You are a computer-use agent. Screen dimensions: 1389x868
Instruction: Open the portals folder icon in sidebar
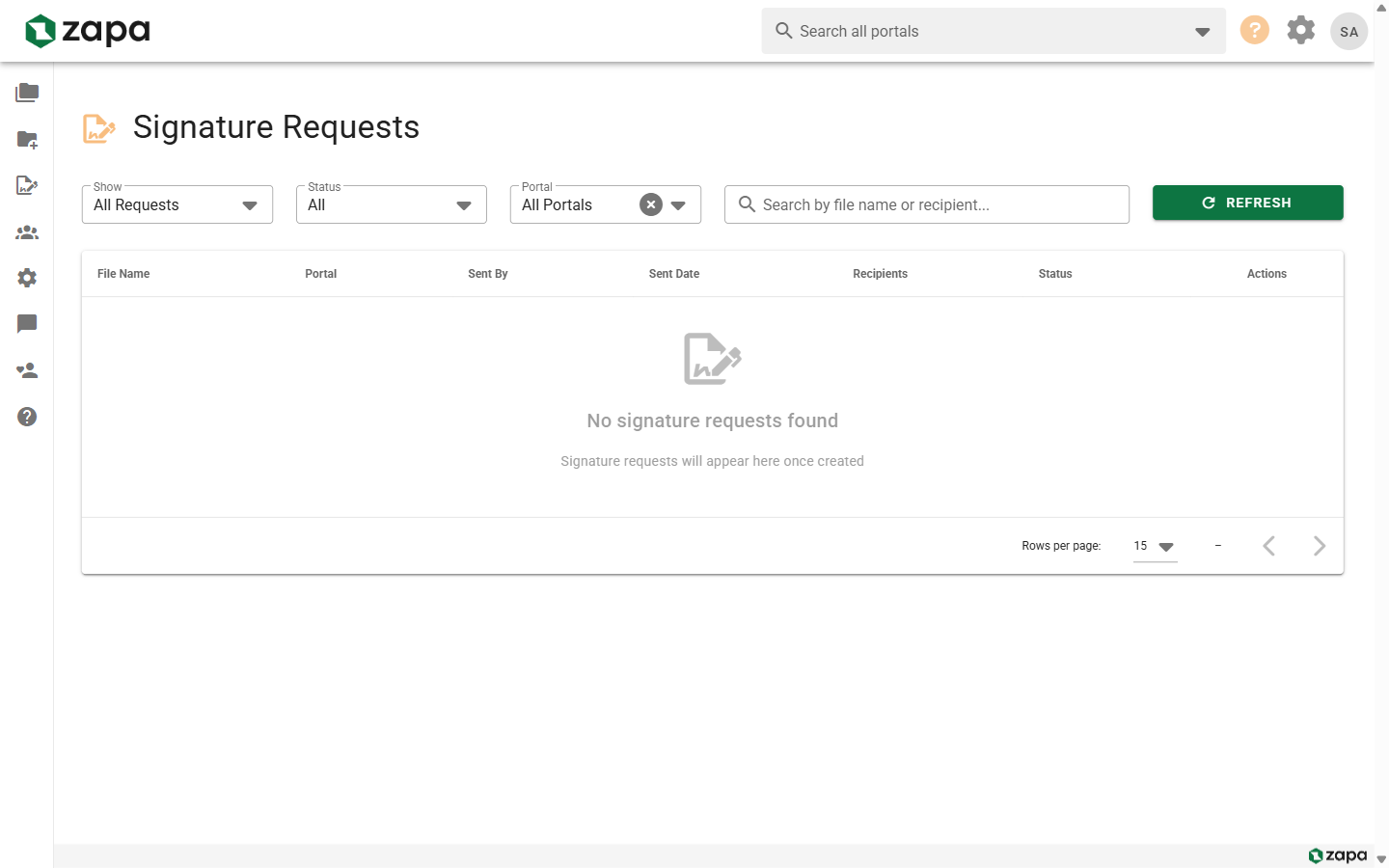pos(27,93)
